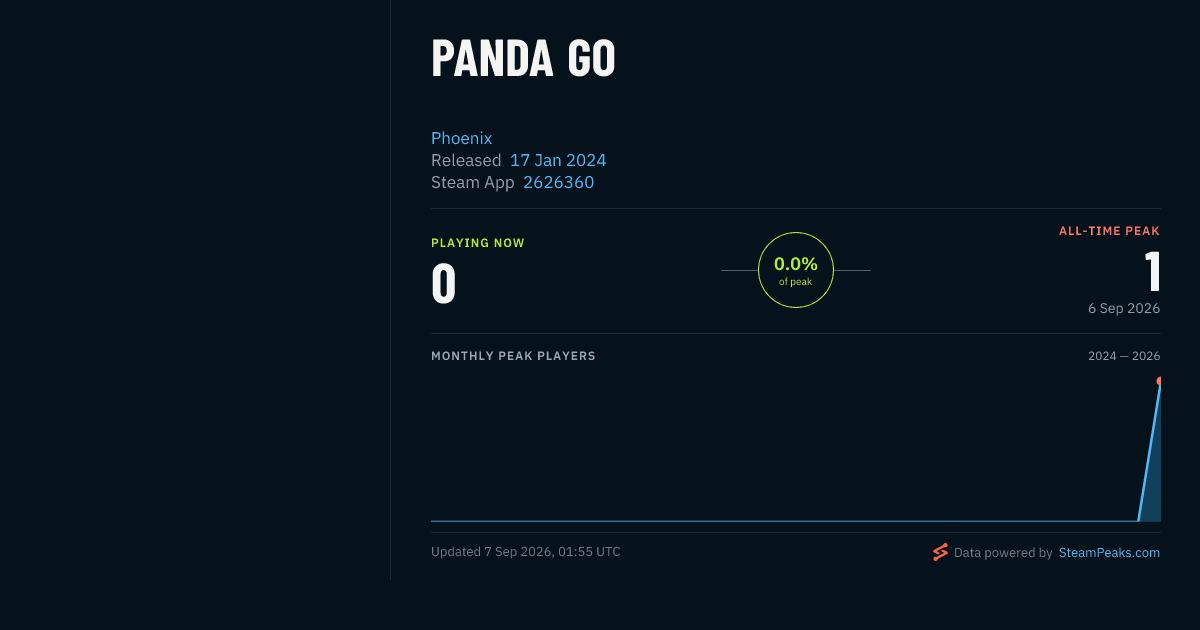This screenshot has height=630, width=1200.
Task: Click the Data powered by text
Action: (x=1003, y=552)
